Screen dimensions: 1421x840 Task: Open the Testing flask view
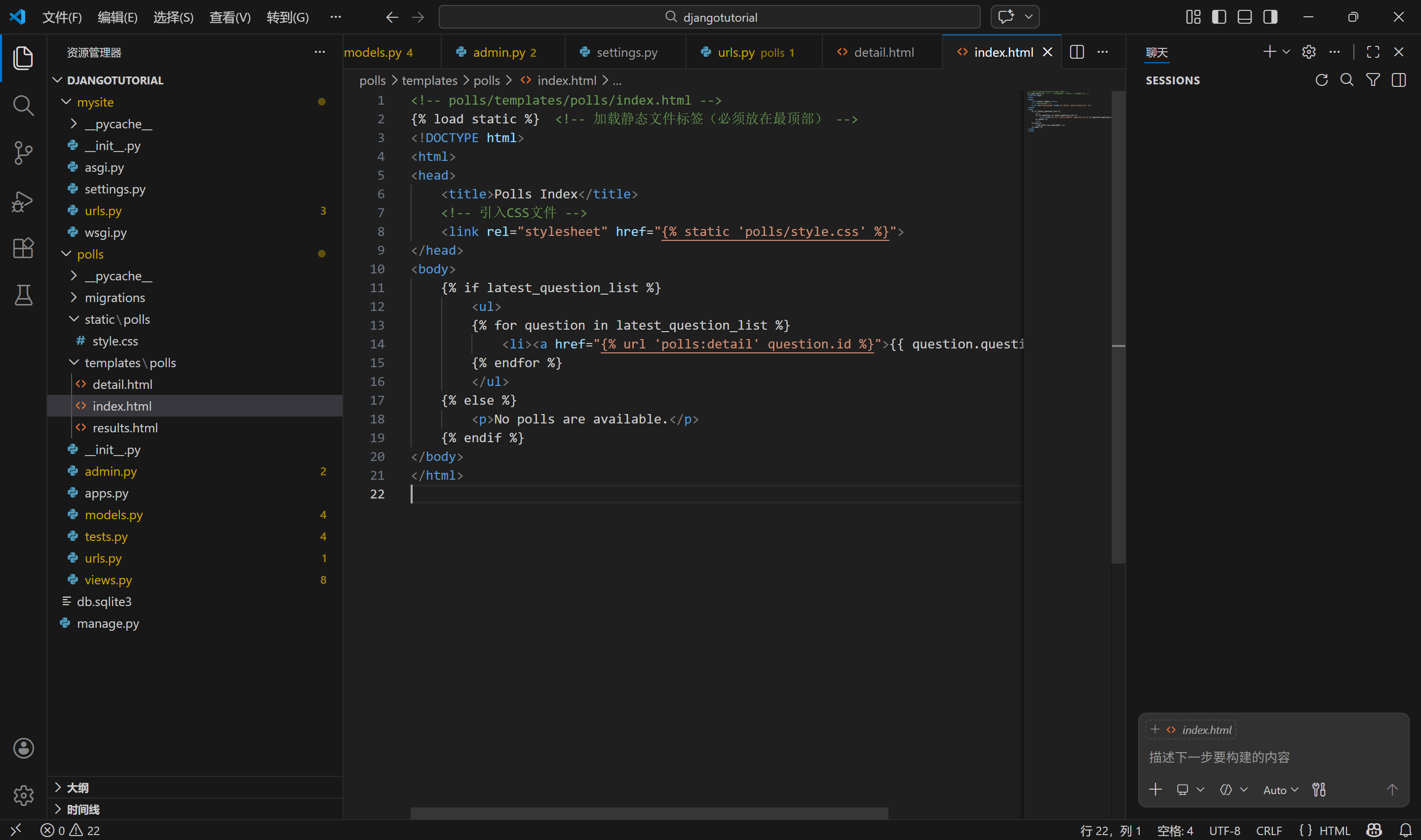tap(23, 295)
